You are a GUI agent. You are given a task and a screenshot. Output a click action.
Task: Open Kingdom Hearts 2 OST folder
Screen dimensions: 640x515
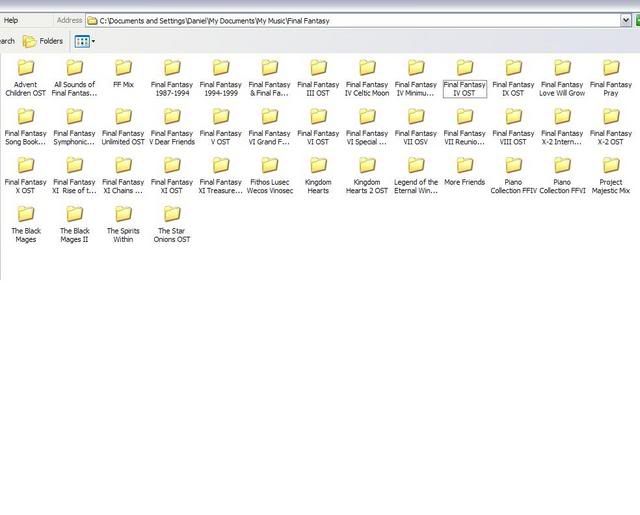(x=367, y=175)
